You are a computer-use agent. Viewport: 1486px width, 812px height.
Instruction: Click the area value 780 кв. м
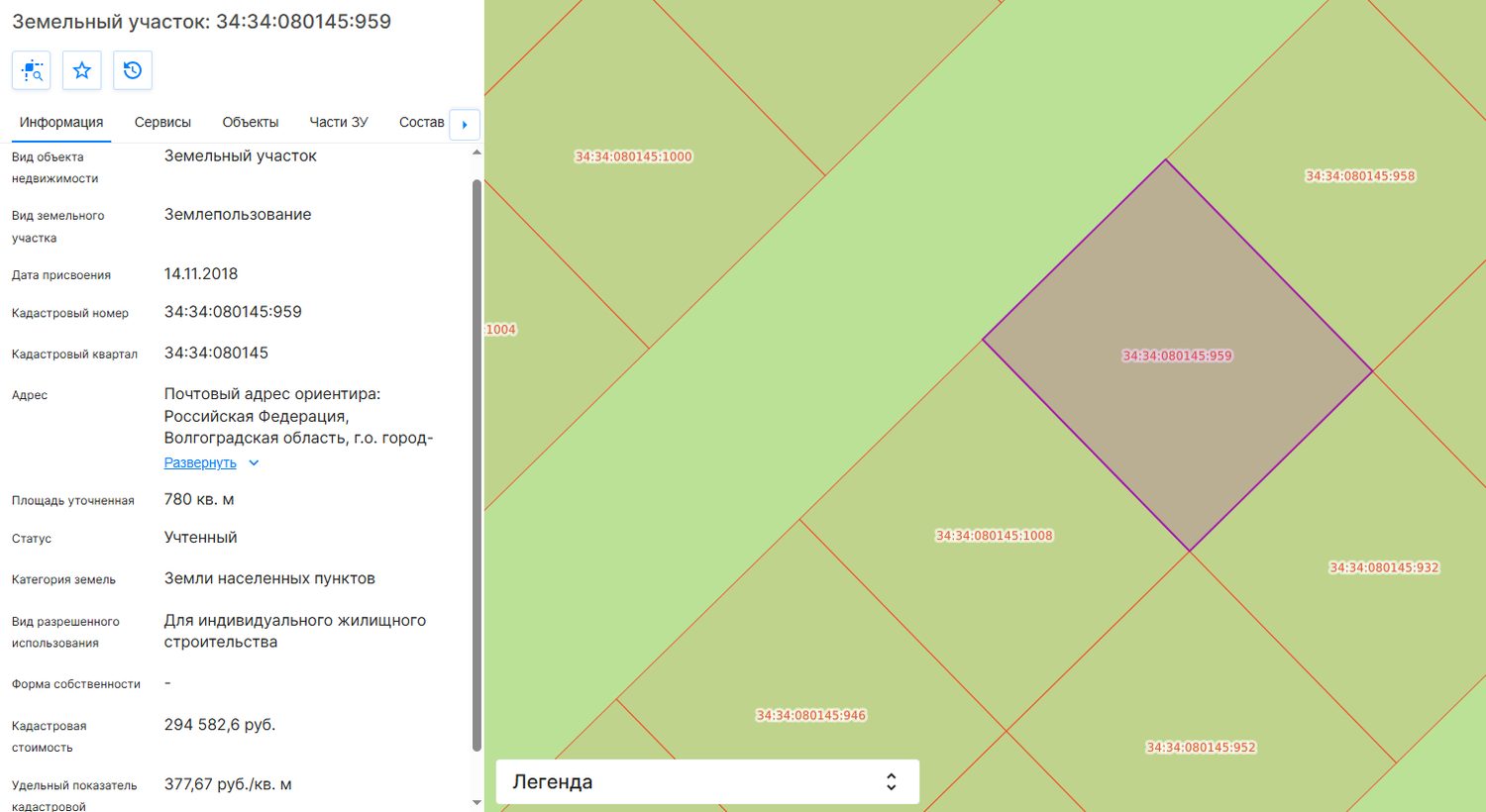(x=199, y=499)
